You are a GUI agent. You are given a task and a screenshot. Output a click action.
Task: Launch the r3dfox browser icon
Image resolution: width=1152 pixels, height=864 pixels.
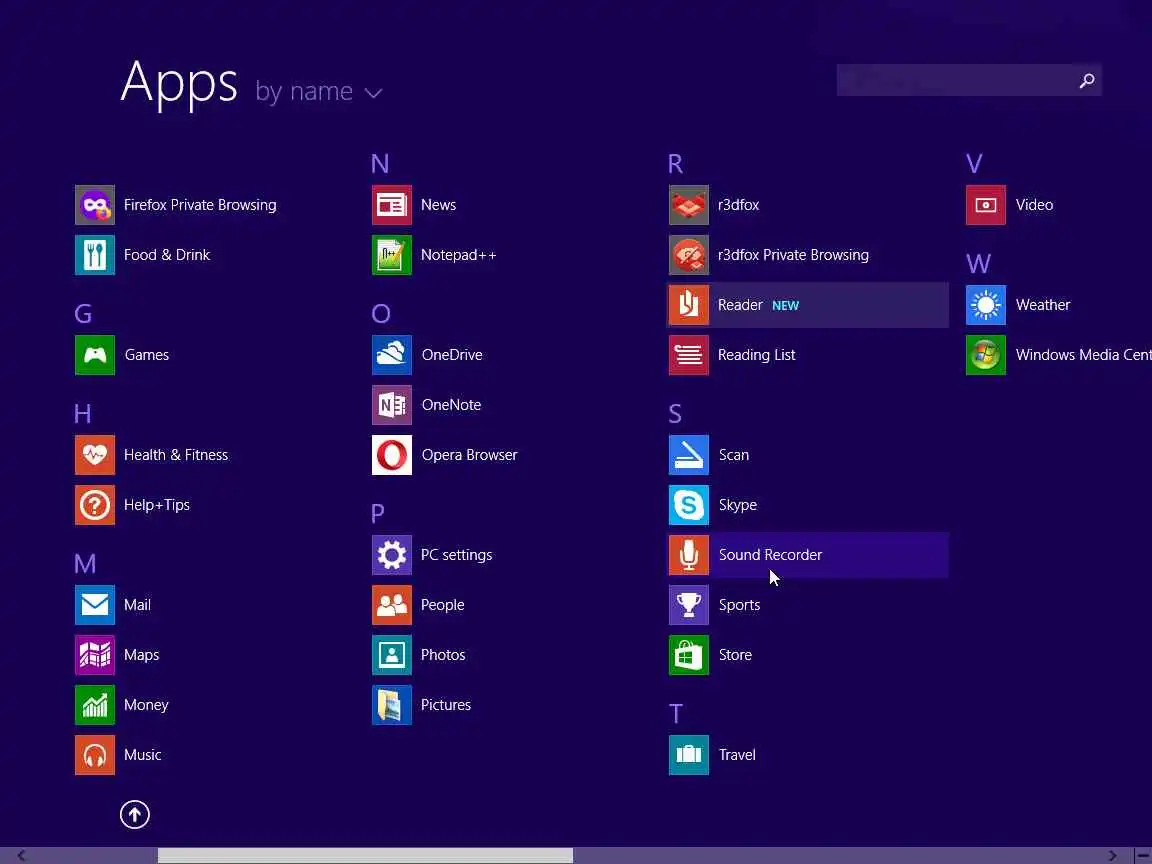pos(688,205)
